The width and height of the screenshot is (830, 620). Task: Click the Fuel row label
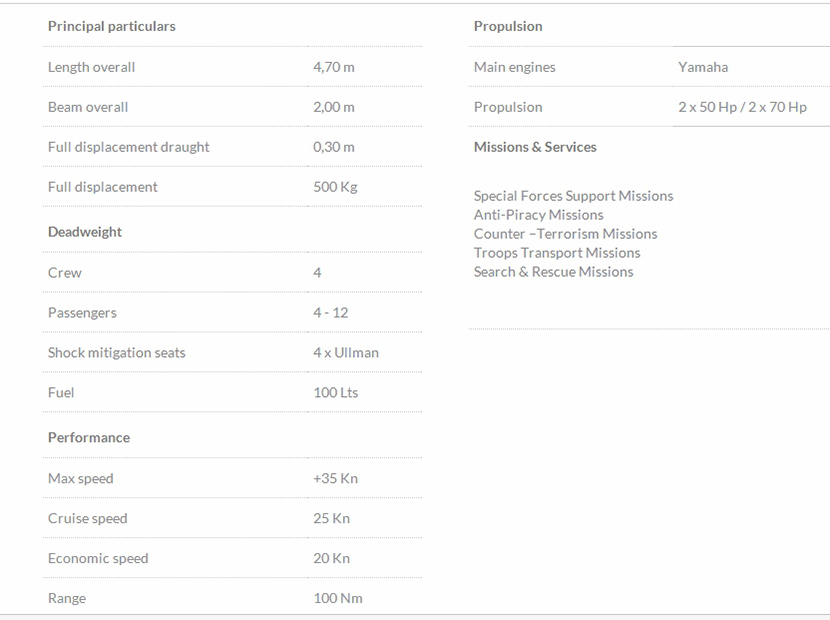coord(61,393)
